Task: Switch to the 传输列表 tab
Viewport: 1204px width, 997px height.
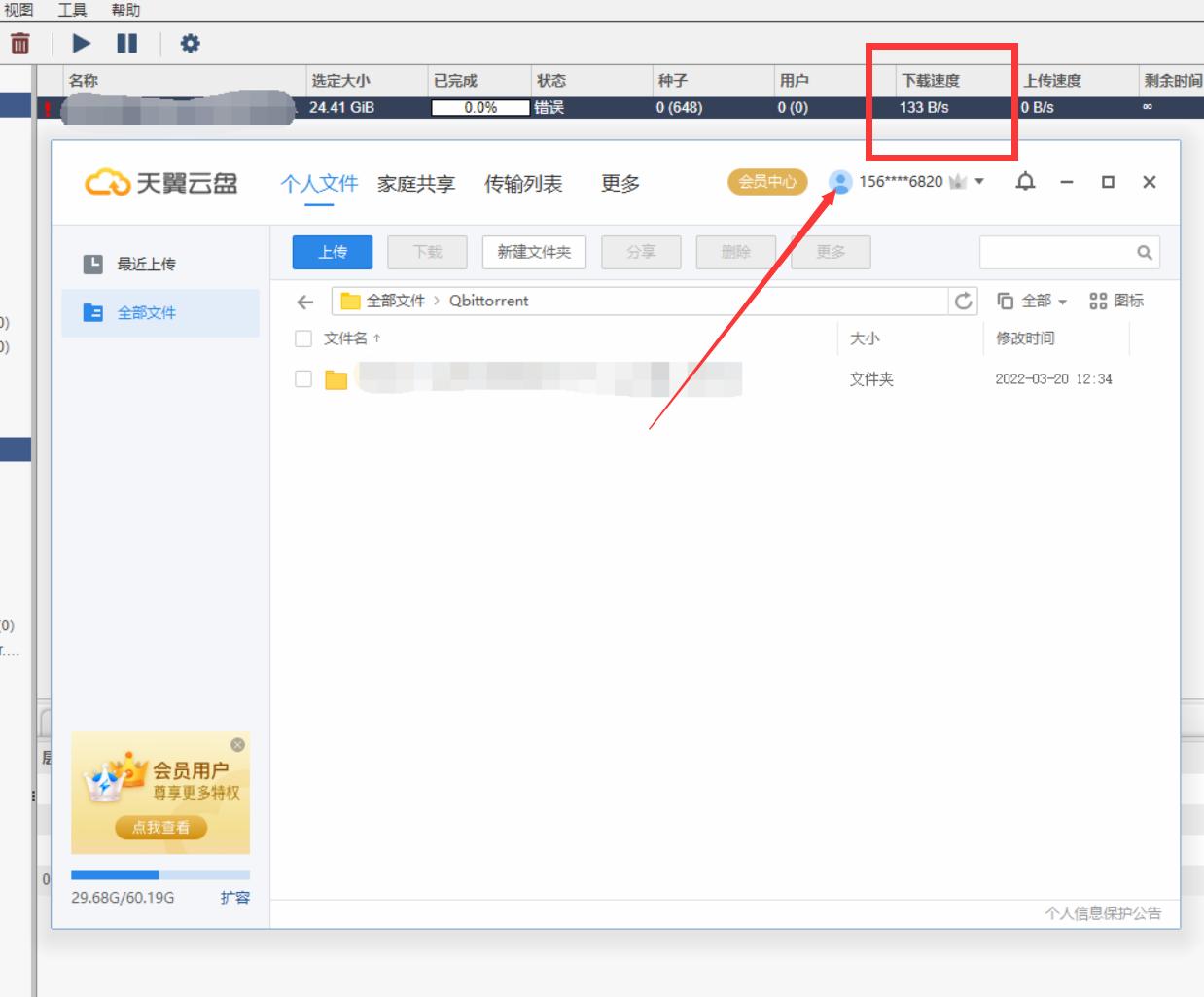Action: [523, 184]
